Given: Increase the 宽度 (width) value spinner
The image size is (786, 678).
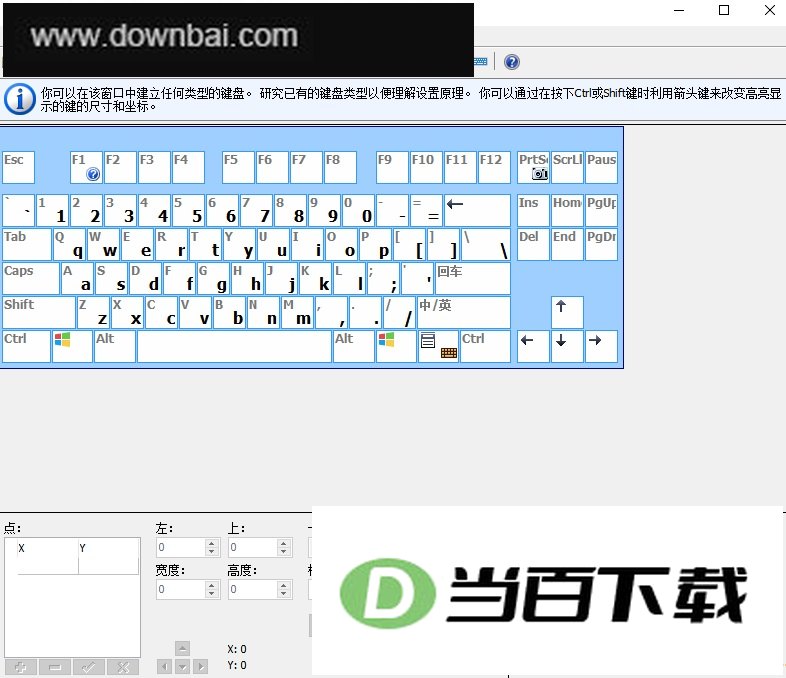Looking at the screenshot, I should coord(212,585).
